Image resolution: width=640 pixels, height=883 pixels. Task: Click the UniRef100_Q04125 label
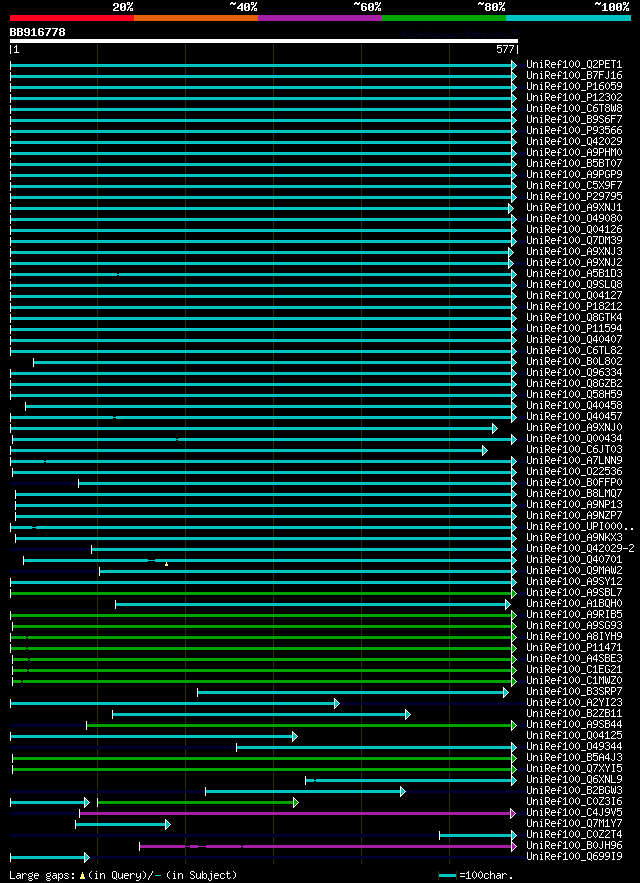point(574,735)
